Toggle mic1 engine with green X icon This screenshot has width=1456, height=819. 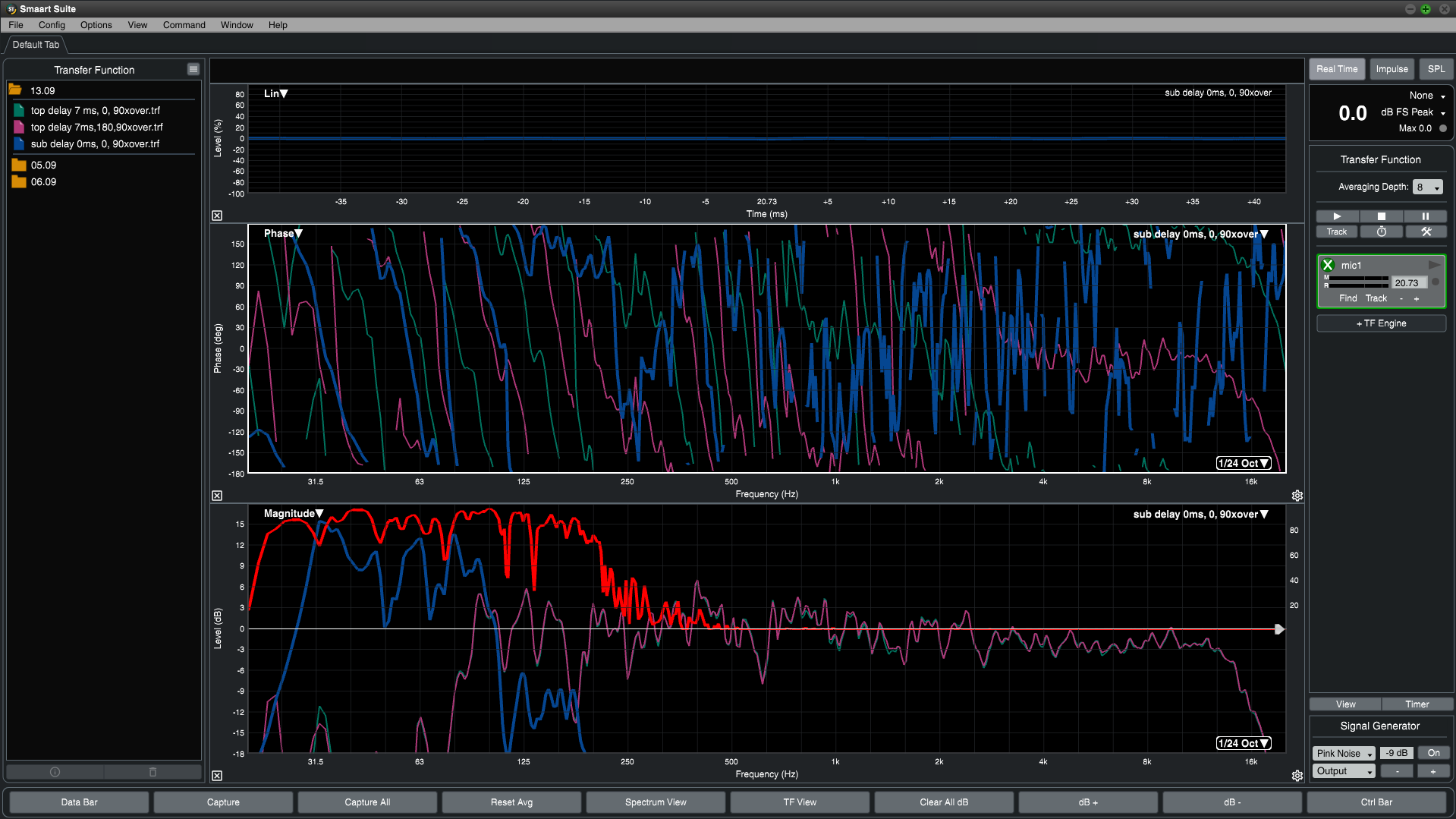coord(1328,265)
